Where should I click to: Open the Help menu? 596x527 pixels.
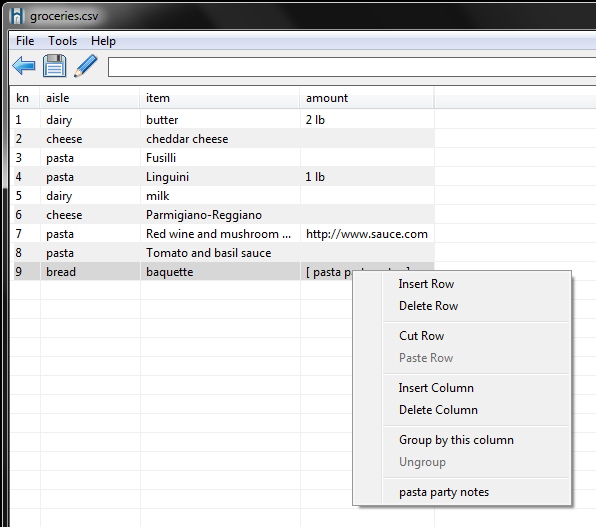[103, 41]
